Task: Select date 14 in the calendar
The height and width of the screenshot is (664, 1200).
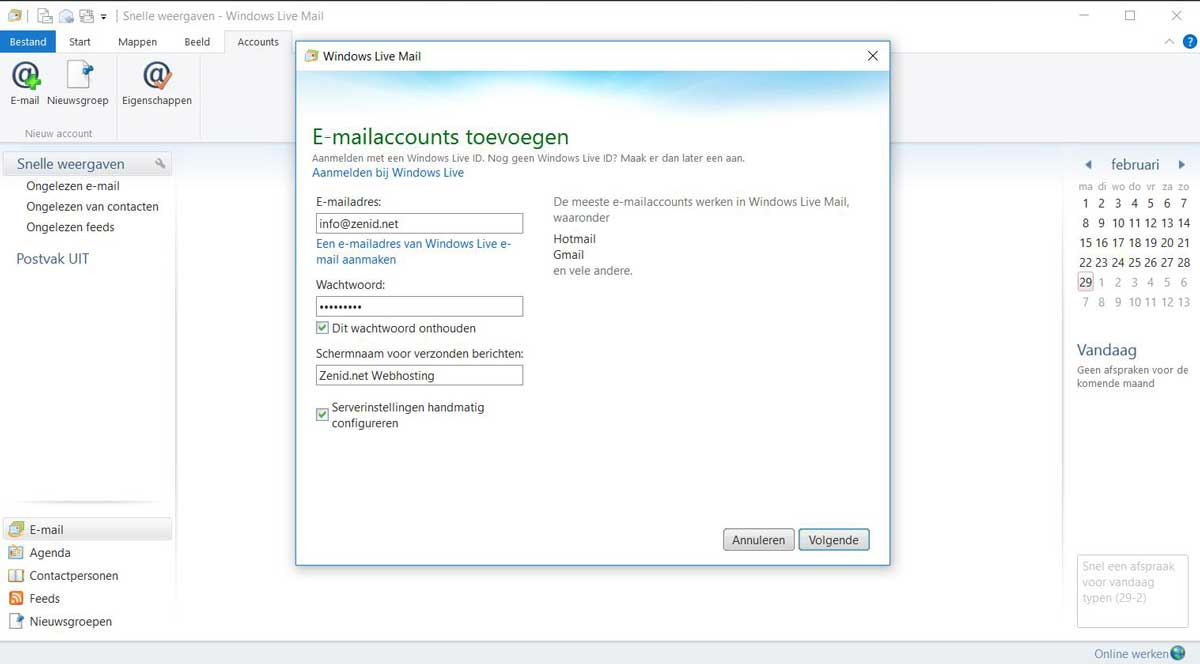Action: click(1184, 223)
